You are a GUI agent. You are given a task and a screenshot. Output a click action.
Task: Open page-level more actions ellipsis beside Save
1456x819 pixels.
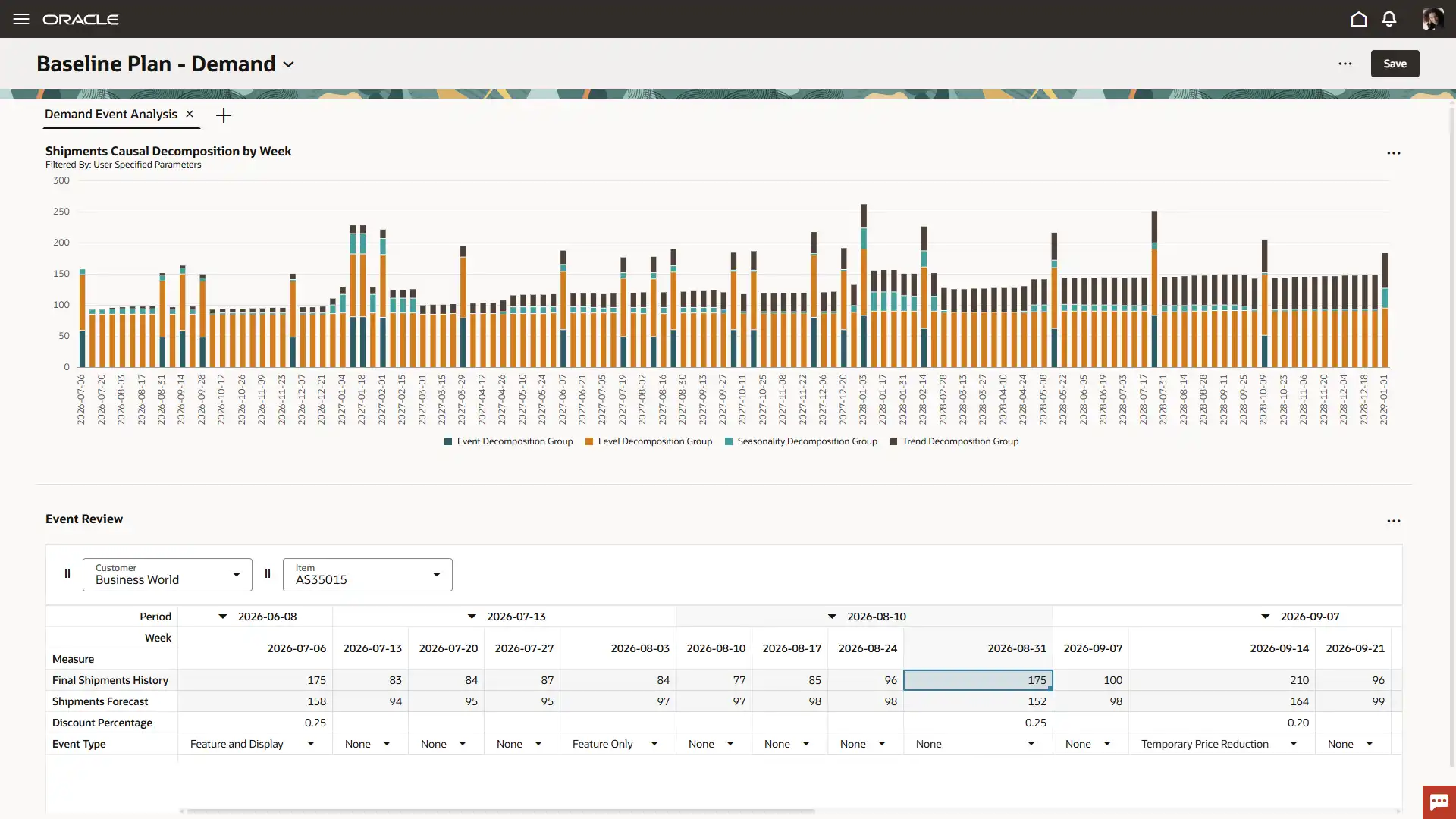pos(1345,64)
